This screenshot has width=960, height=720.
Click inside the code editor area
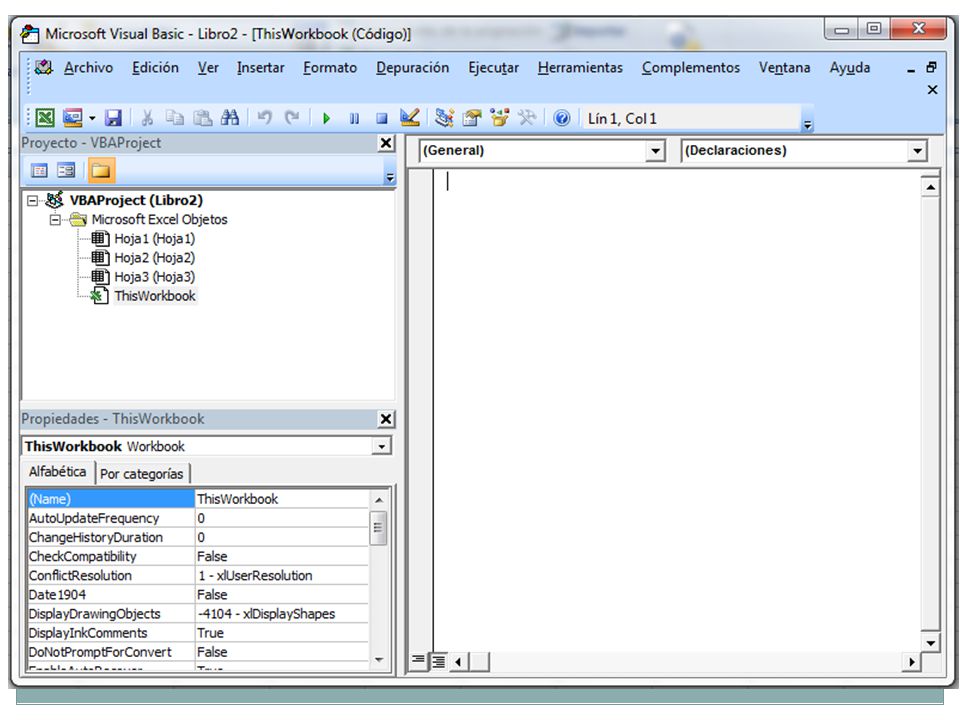[x=677, y=410]
